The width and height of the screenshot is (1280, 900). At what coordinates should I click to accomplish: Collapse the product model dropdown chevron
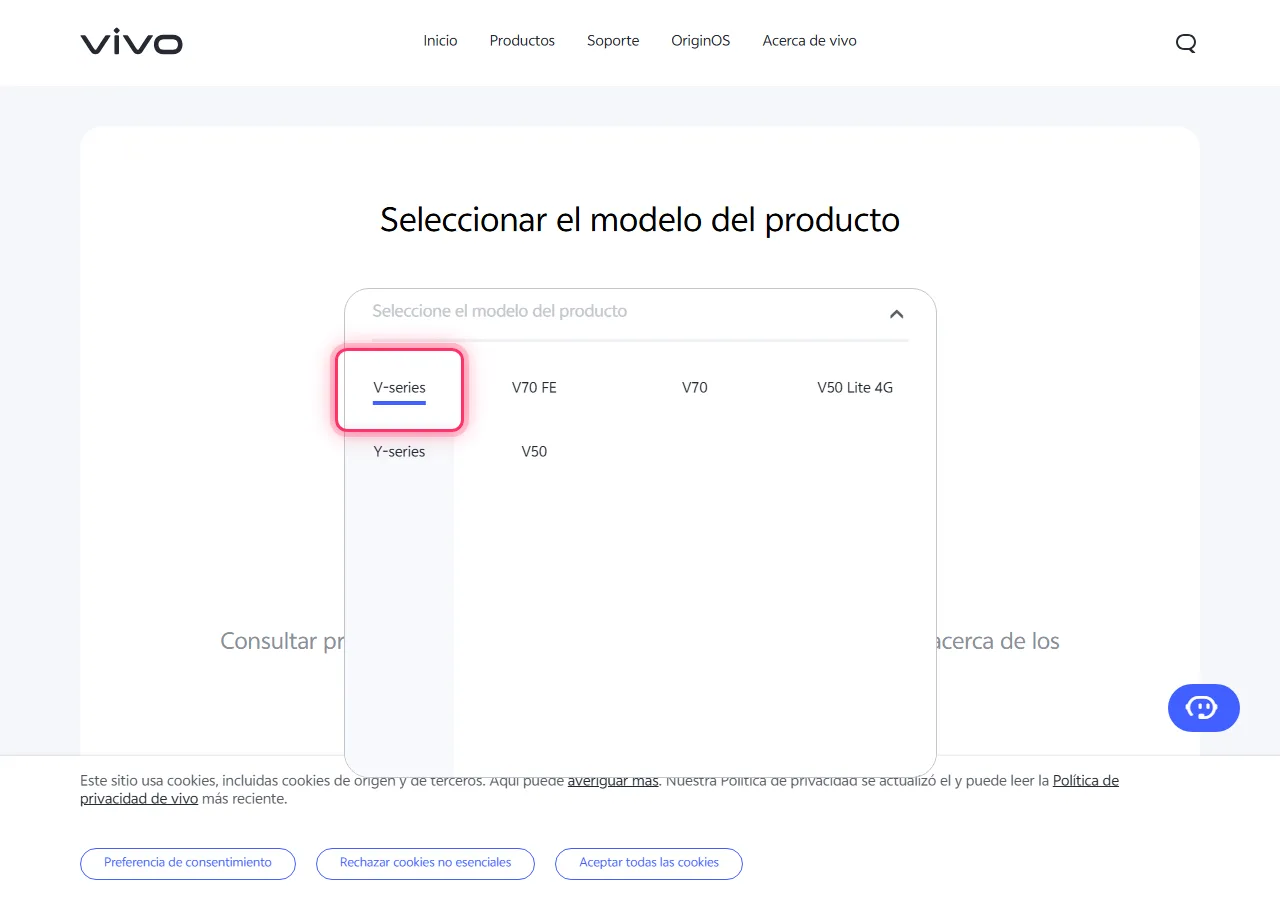coord(896,314)
